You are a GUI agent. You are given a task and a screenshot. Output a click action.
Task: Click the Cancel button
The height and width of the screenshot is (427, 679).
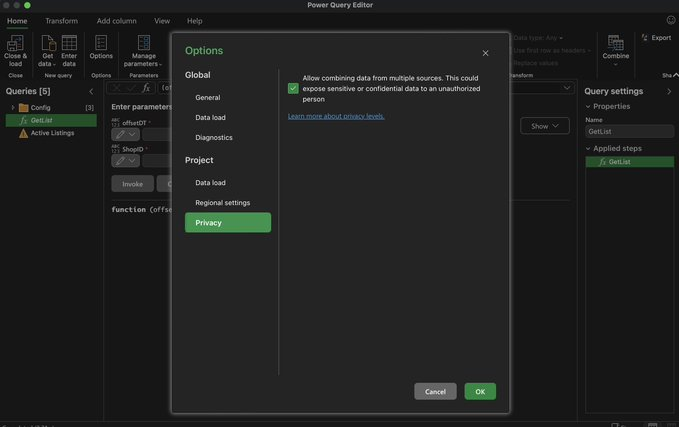435,391
